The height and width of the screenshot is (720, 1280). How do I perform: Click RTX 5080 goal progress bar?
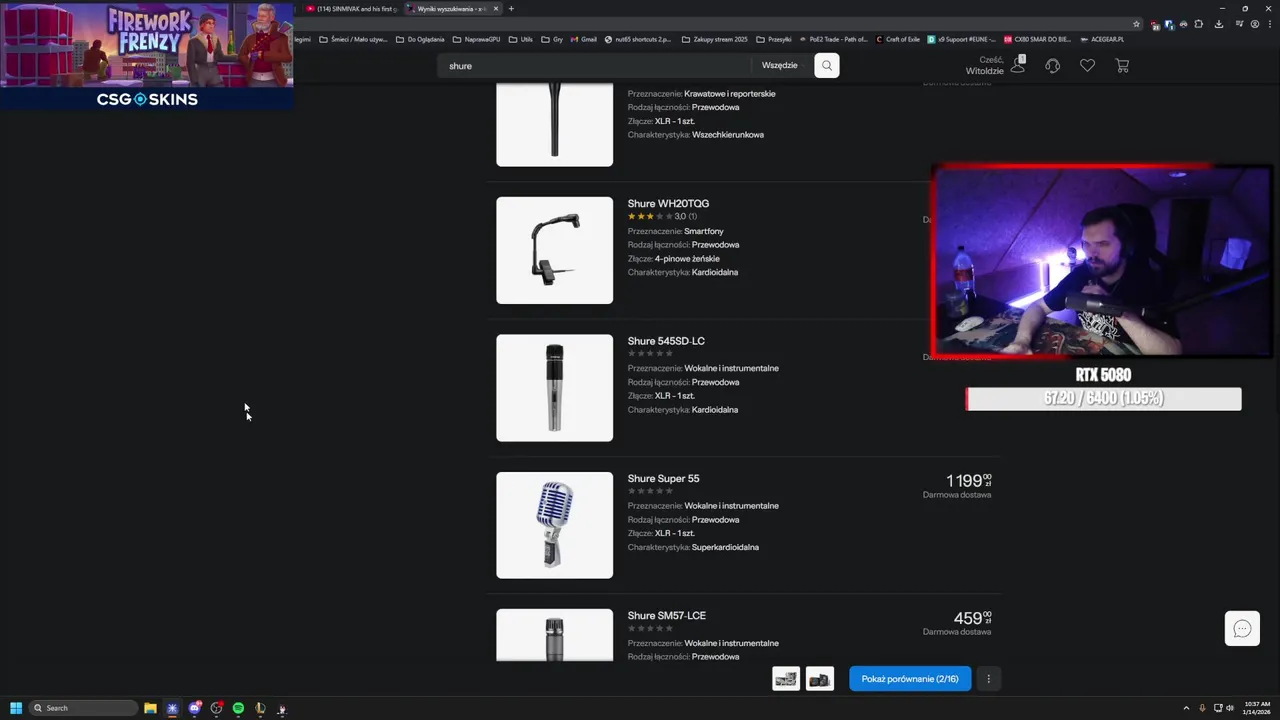1103,399
